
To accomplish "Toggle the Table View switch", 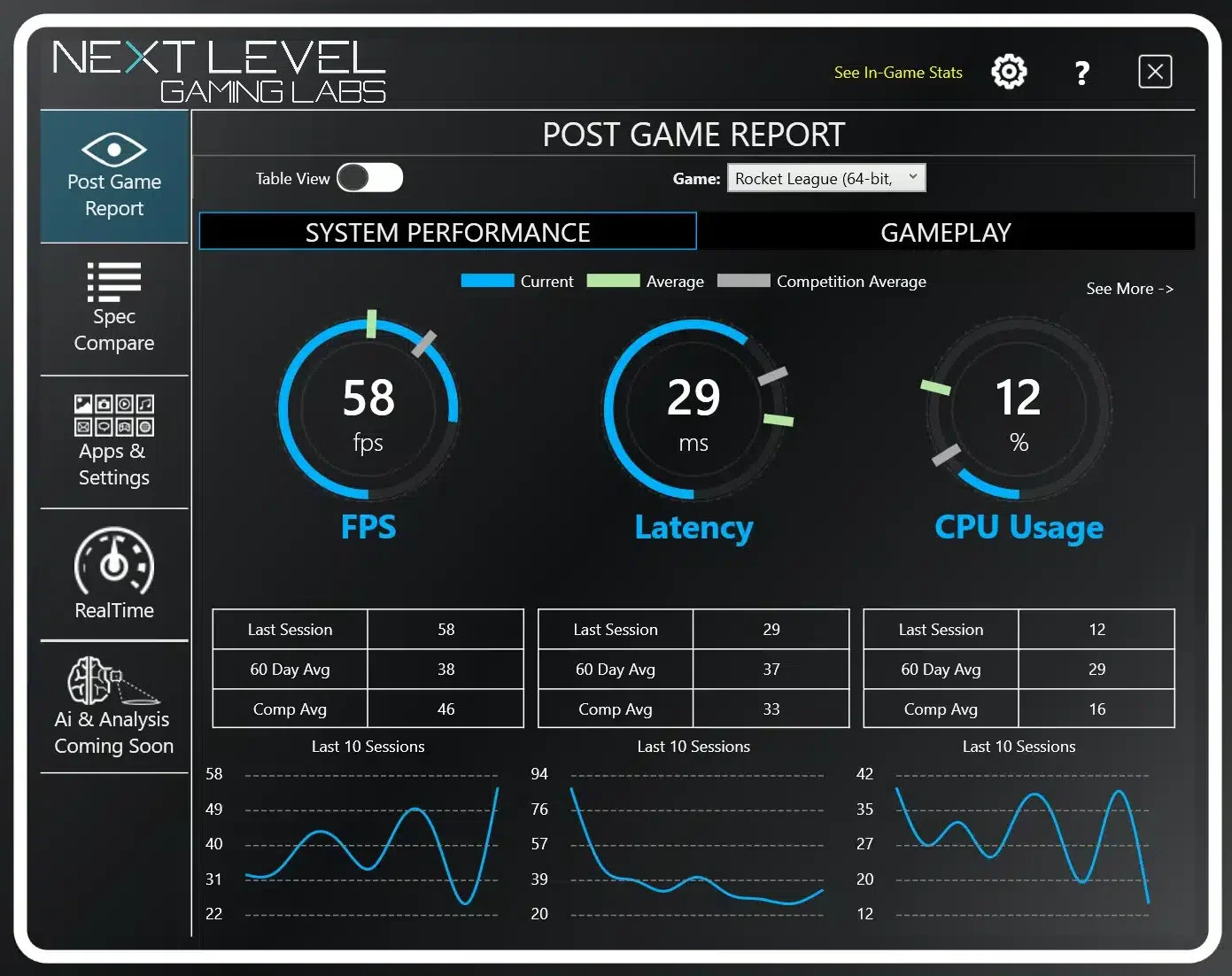I will [x=369, y=178].
